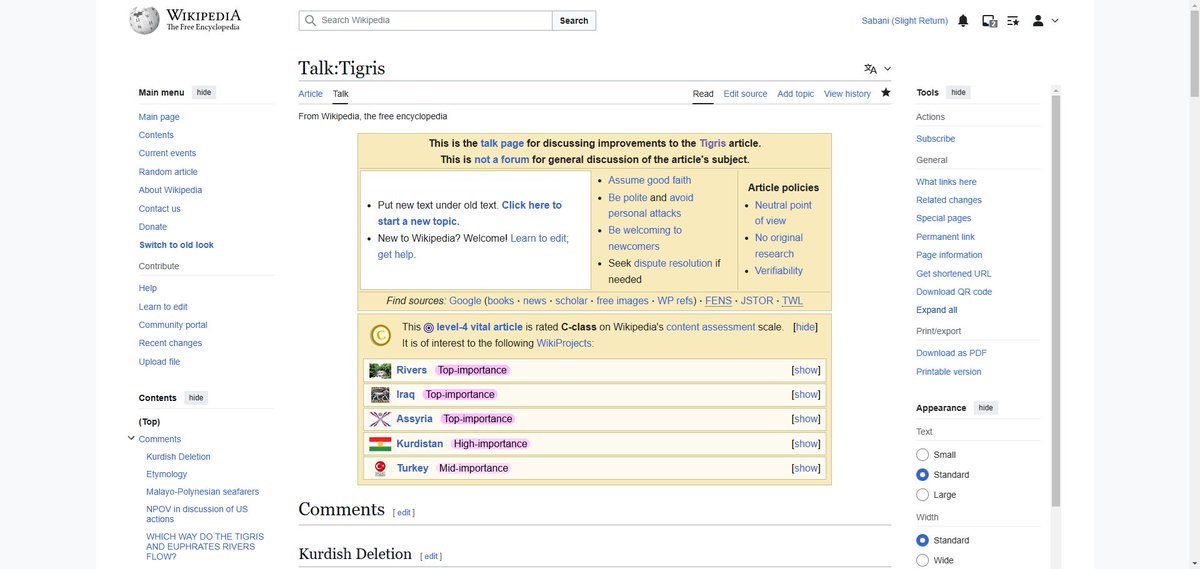Select Standard width option
The width and height of the screenshot is (1200, 569).
tap(922, 540)
